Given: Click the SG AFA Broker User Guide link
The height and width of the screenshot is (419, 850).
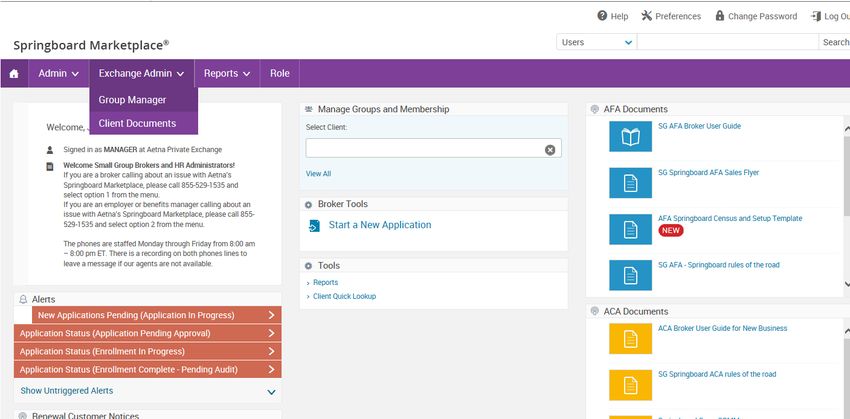Looking at the screenshot, I should (x=699, y=126).
